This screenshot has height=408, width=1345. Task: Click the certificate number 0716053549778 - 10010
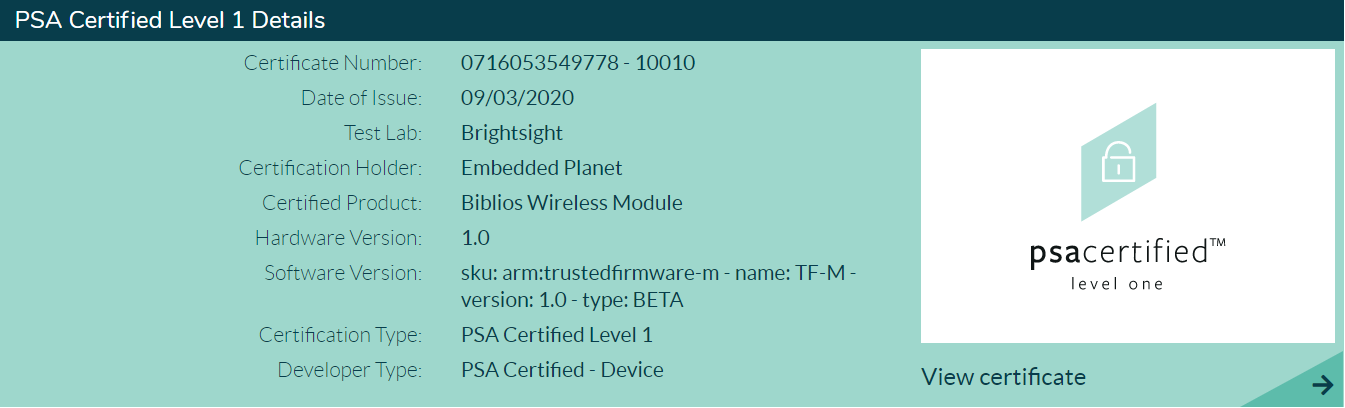click(x=578, y=63)
